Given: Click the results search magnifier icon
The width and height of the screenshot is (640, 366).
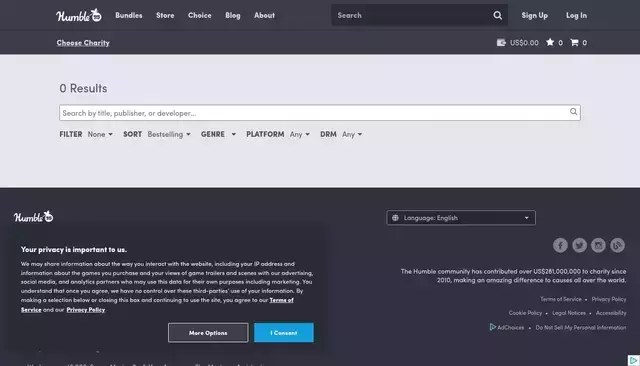Looking at the screenshot, I should pyautogui.click(x=573, y=112).
